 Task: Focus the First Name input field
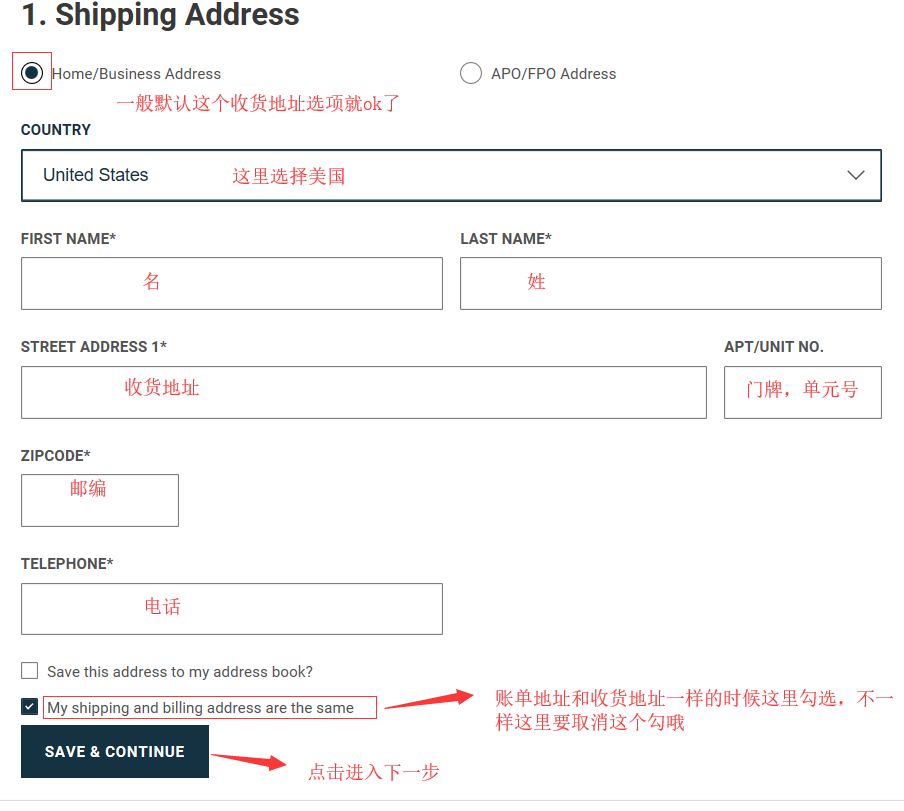tap(231, 283)
